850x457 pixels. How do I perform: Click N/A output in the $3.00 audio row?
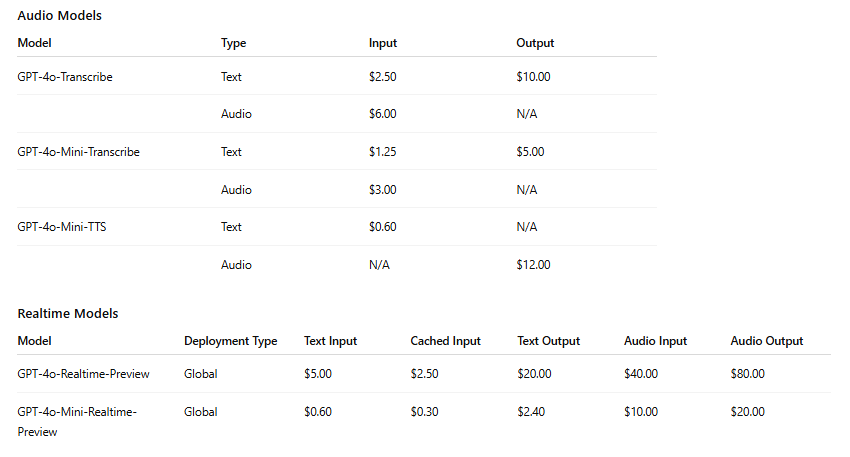[x=527, y=190]
